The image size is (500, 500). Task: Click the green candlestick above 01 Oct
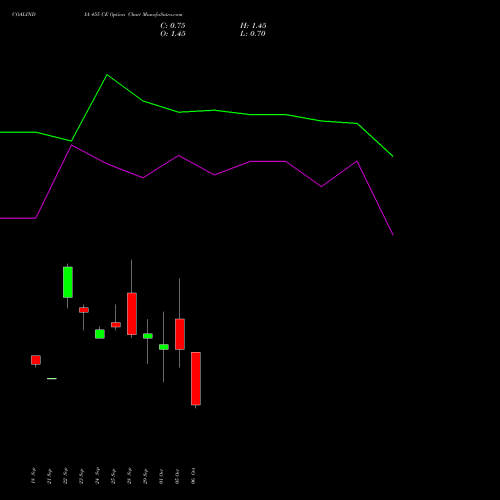pyautogui.click(x=164, y=347)
